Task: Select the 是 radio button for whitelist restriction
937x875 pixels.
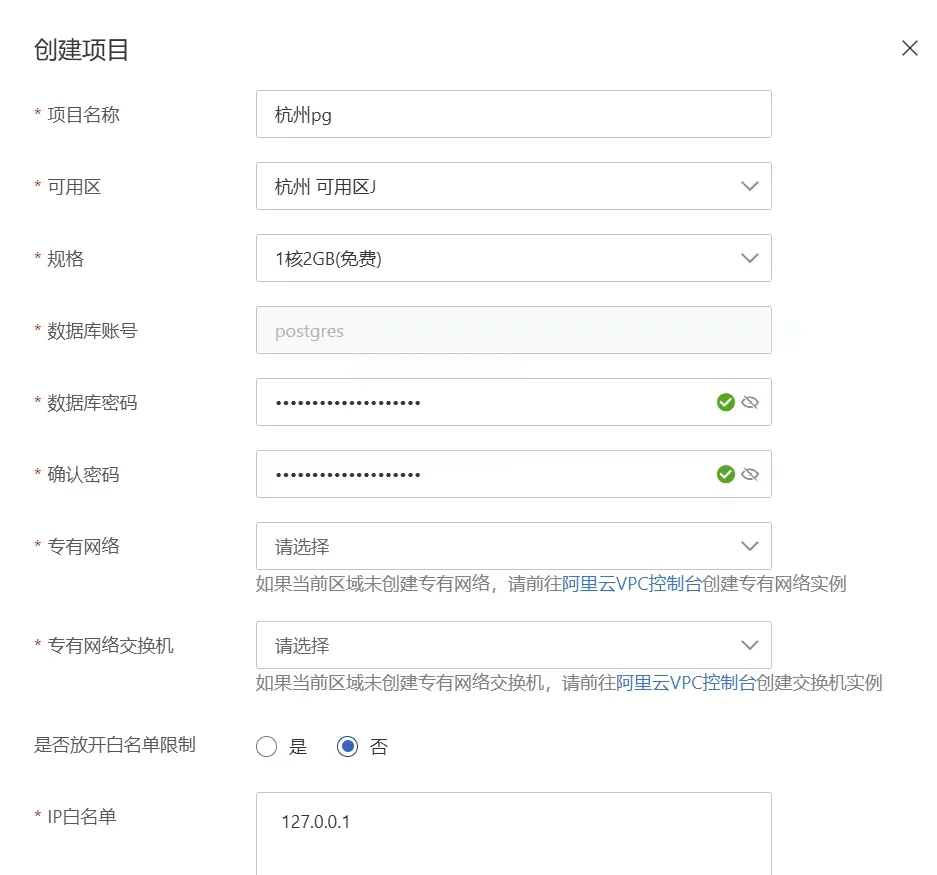Action: (x=267, y=746)
